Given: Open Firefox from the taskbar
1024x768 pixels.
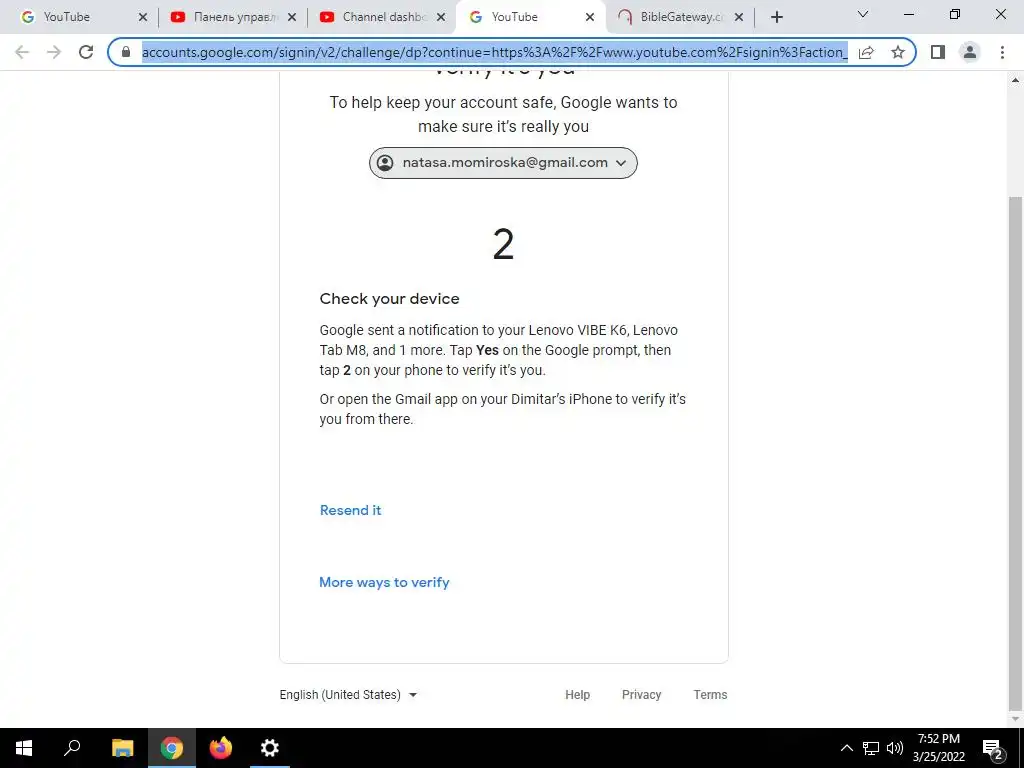Looking at the screenshot, I should (x=221, y=748).
